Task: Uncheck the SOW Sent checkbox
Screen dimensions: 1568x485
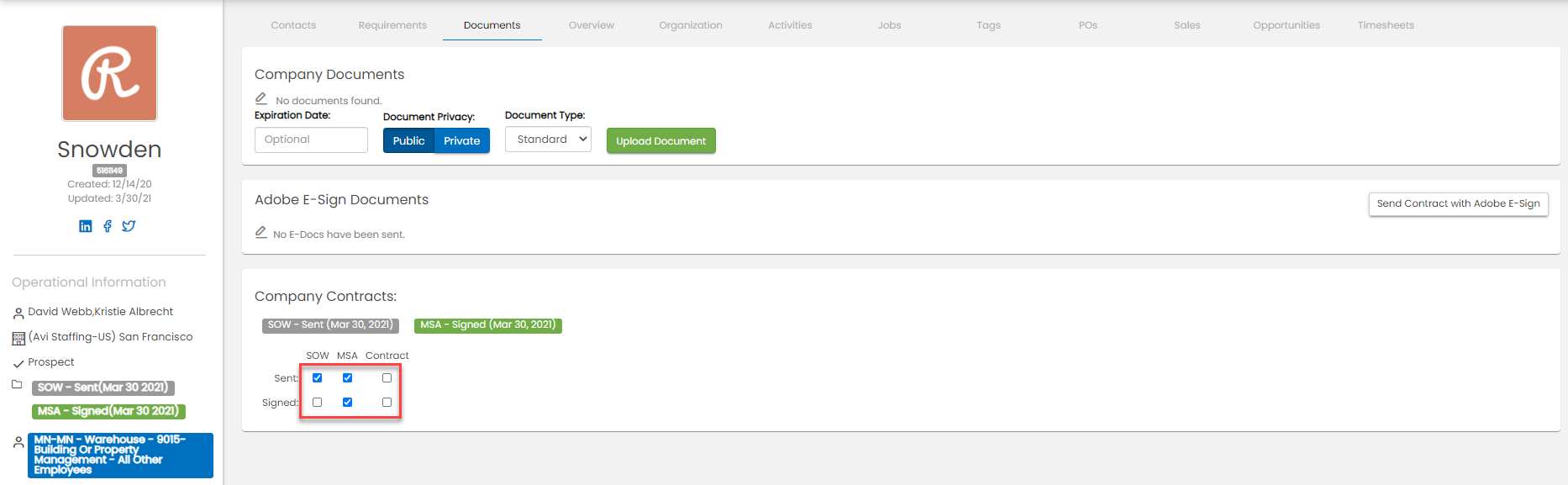Action: click(318, 378)
